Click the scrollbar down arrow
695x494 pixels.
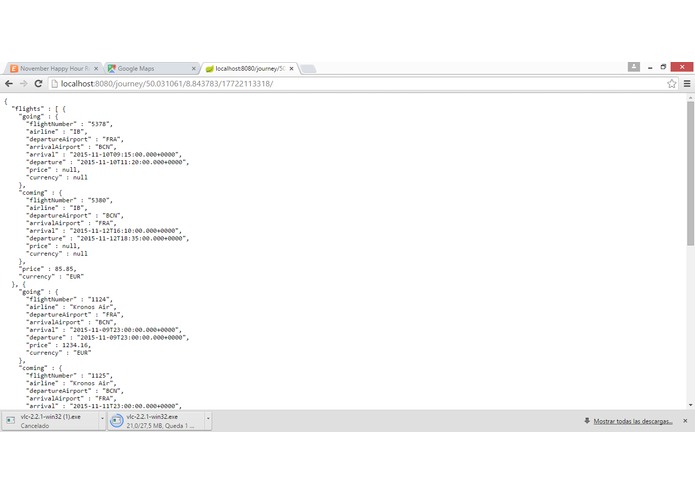pyautogui.click(x=691, y=405)
